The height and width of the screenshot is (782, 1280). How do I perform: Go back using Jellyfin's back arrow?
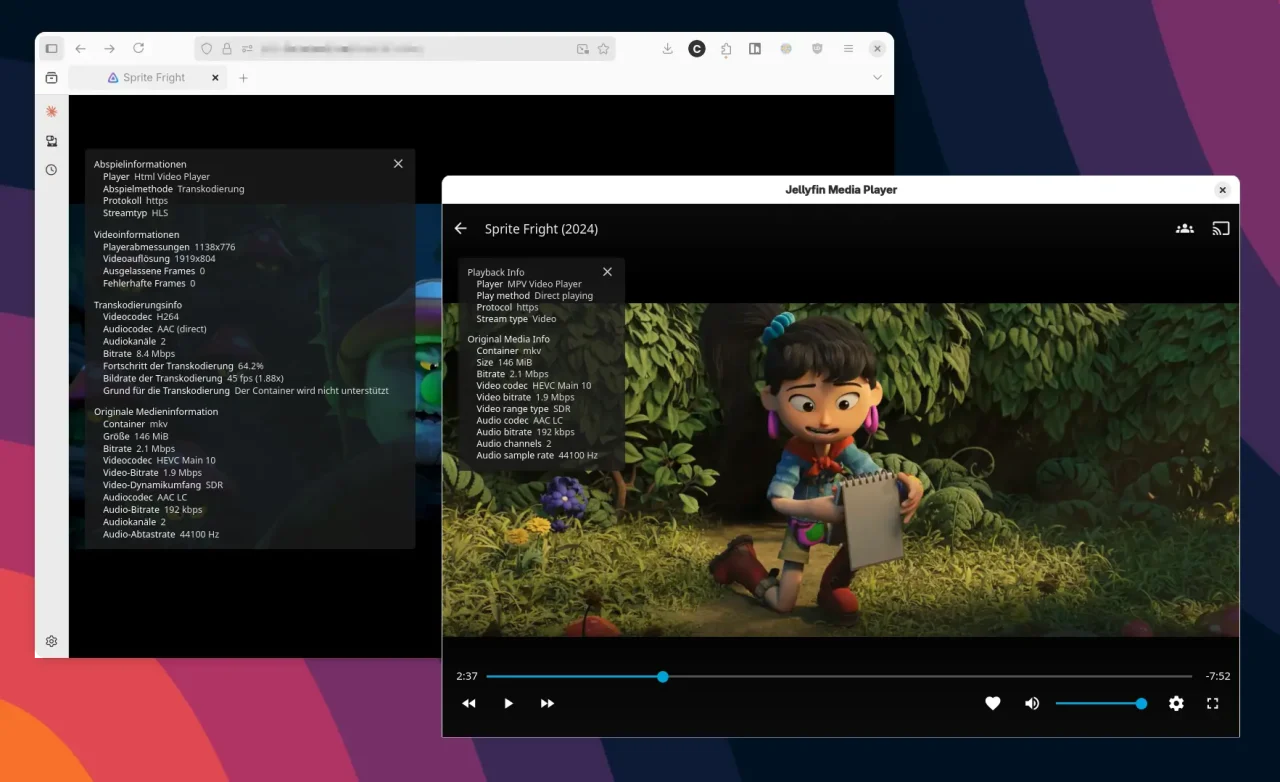click(x=460, y=228)
